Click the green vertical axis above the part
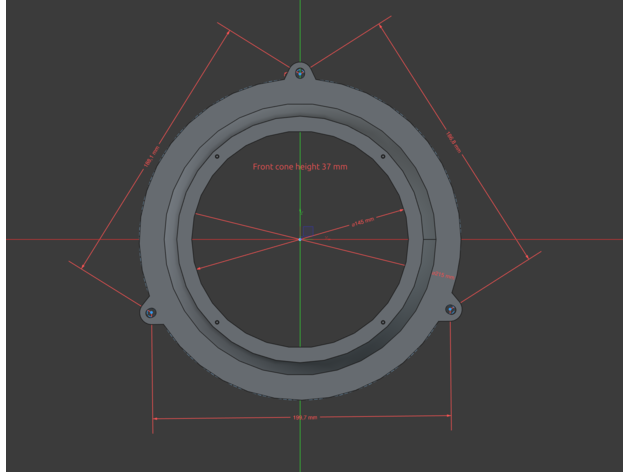This screenshot has height=472, width=628. pyautogui.click(x=300, y=30)
